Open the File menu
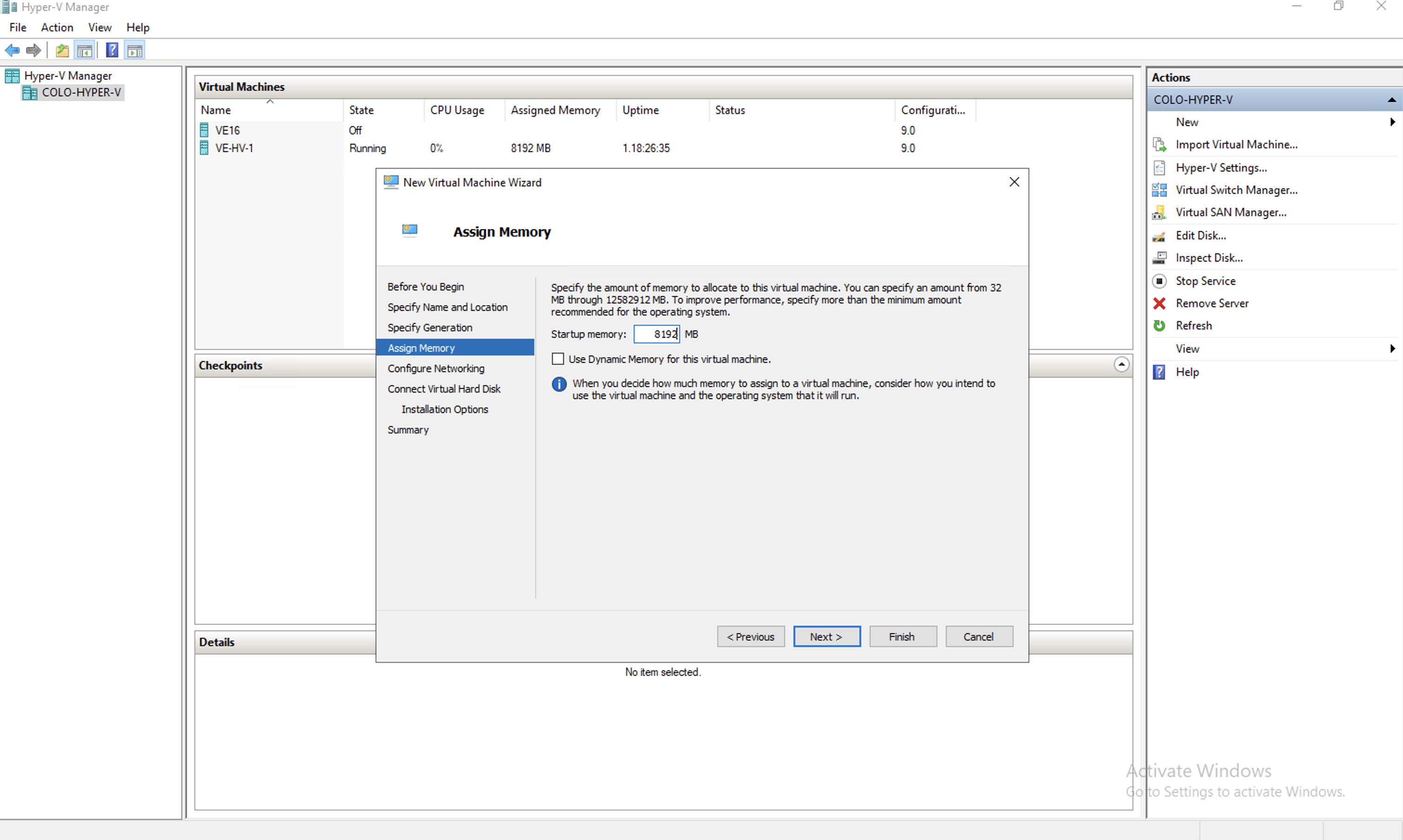The image size is (1403, 840). point(18,27)
